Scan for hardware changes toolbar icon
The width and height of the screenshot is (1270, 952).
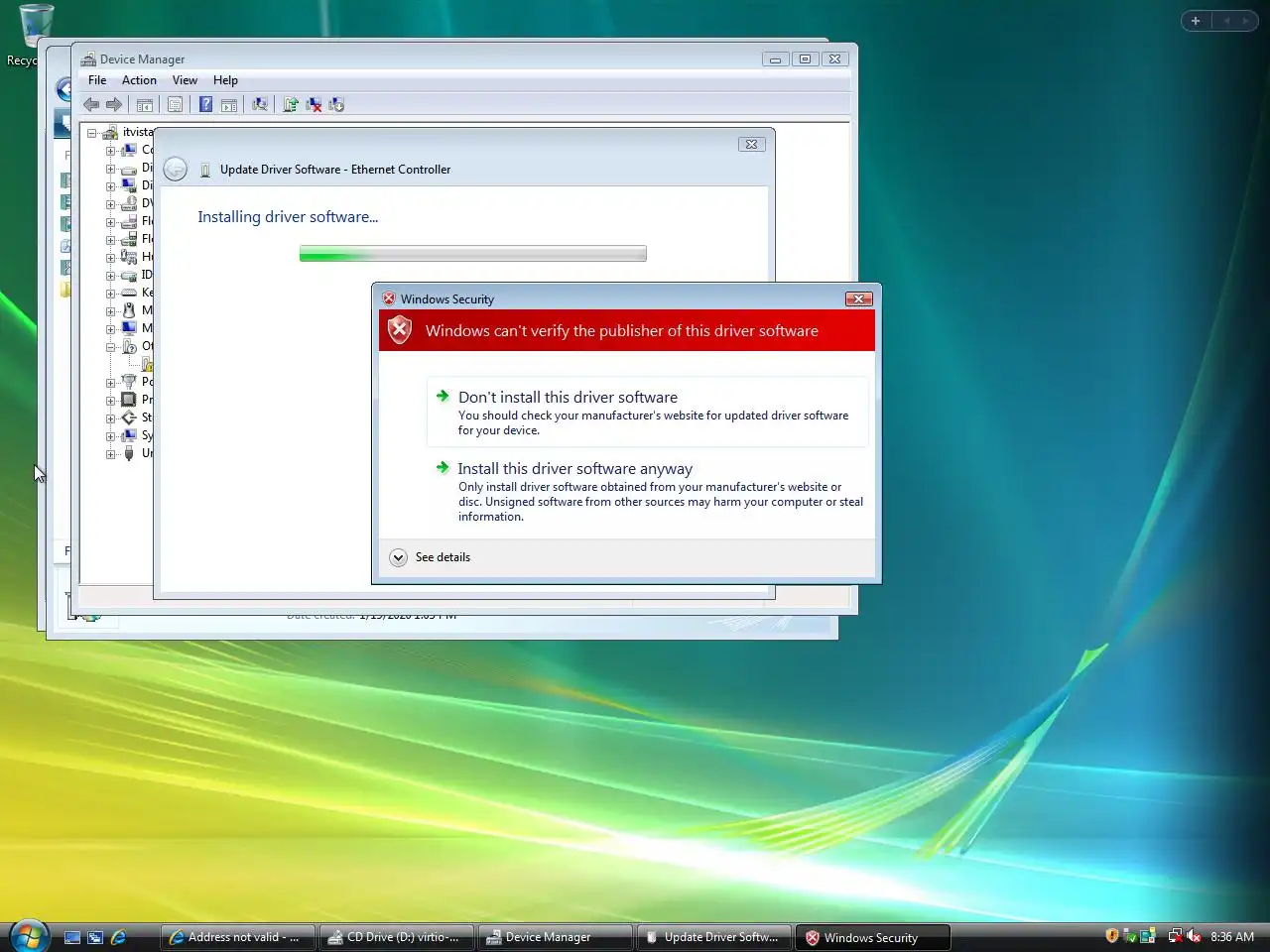point(260,104)
